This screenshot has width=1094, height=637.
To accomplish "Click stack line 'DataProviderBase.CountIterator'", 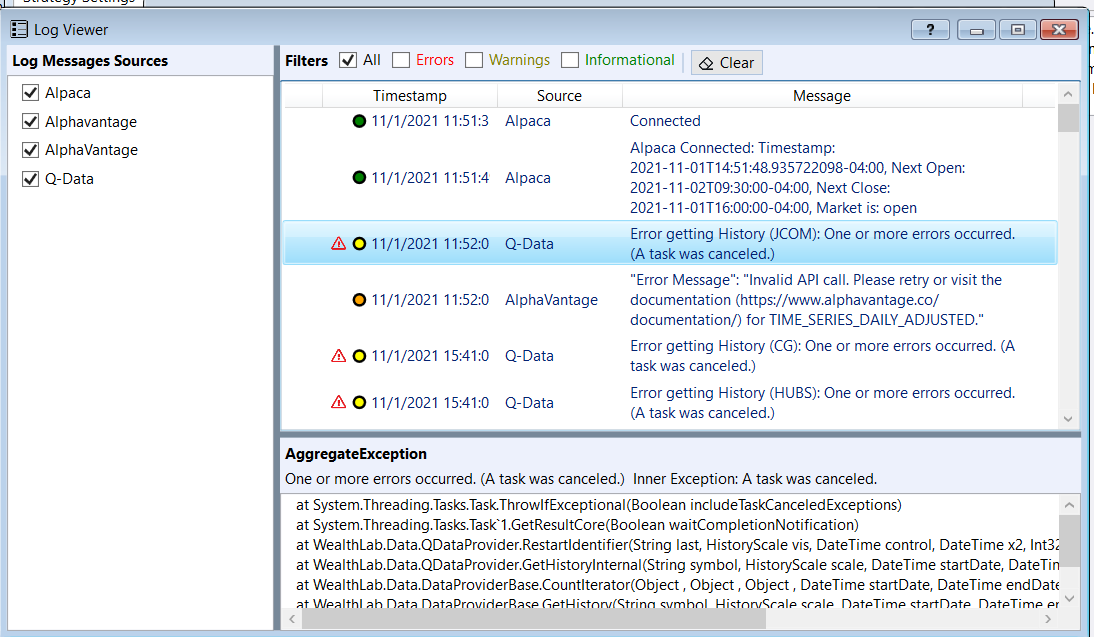I will point(677,585).
